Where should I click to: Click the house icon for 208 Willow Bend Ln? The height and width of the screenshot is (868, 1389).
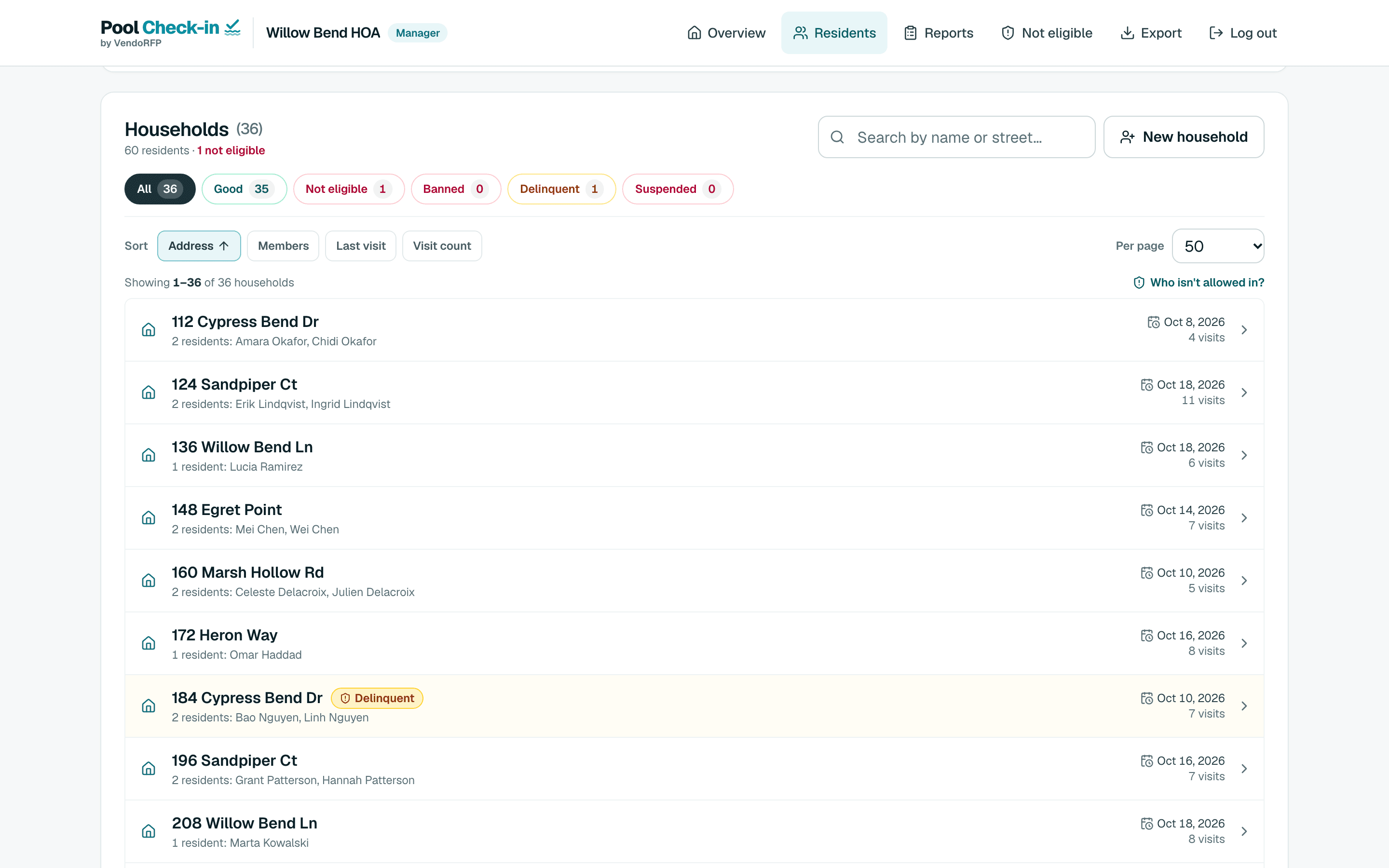[x=149, y=831]
